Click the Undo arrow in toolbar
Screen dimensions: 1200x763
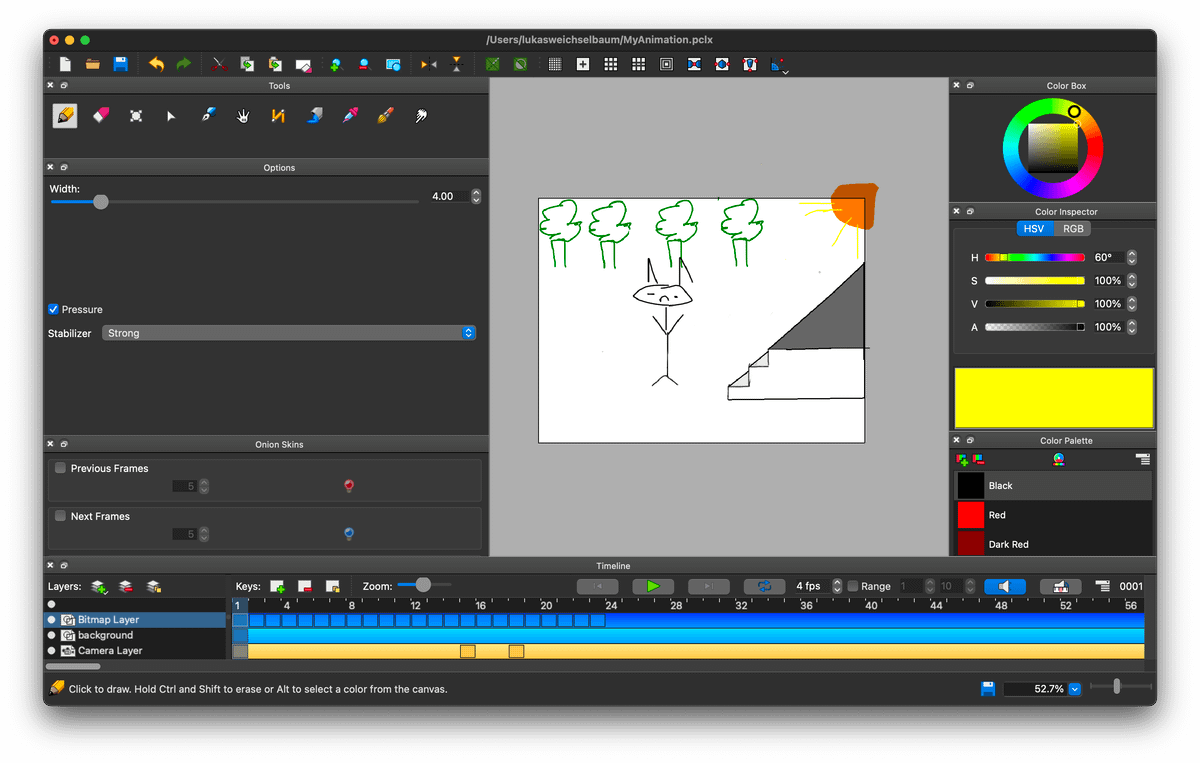pyautogui.click(x=156, y=64)
